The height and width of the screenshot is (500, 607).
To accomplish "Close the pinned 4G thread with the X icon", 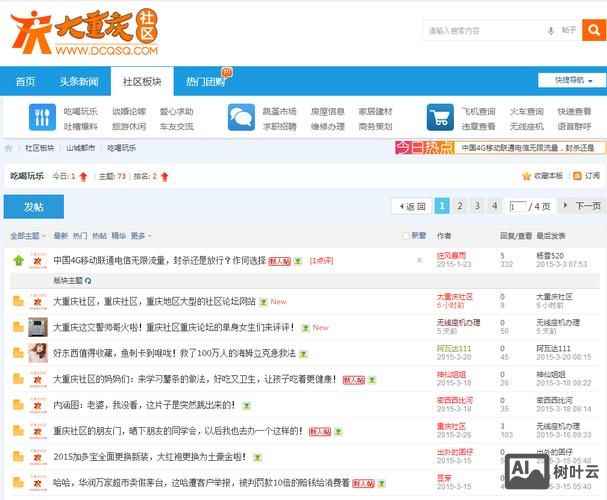I will (419, 260).
